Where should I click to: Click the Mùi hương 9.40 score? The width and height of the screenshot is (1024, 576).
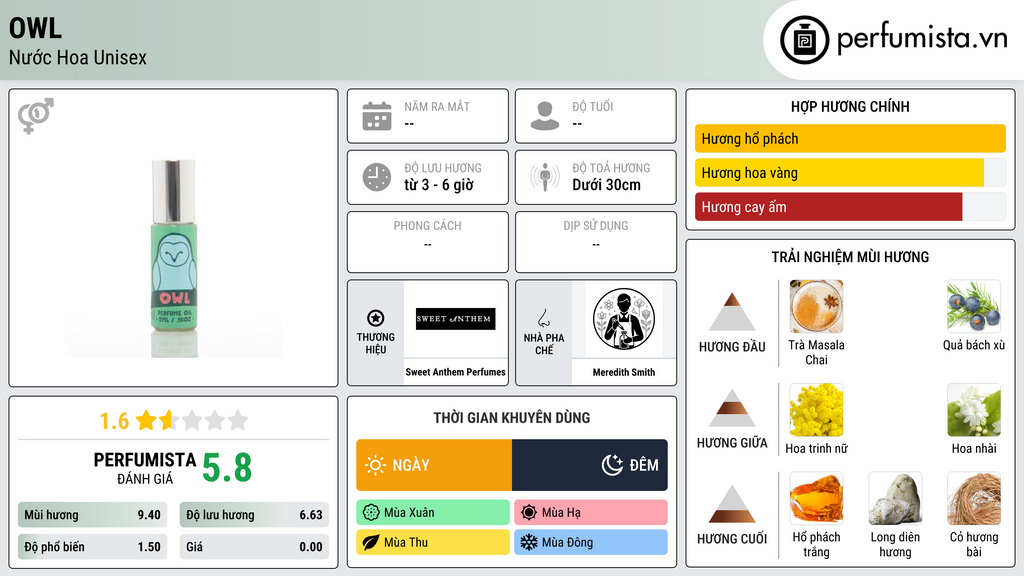click(92, 515)
